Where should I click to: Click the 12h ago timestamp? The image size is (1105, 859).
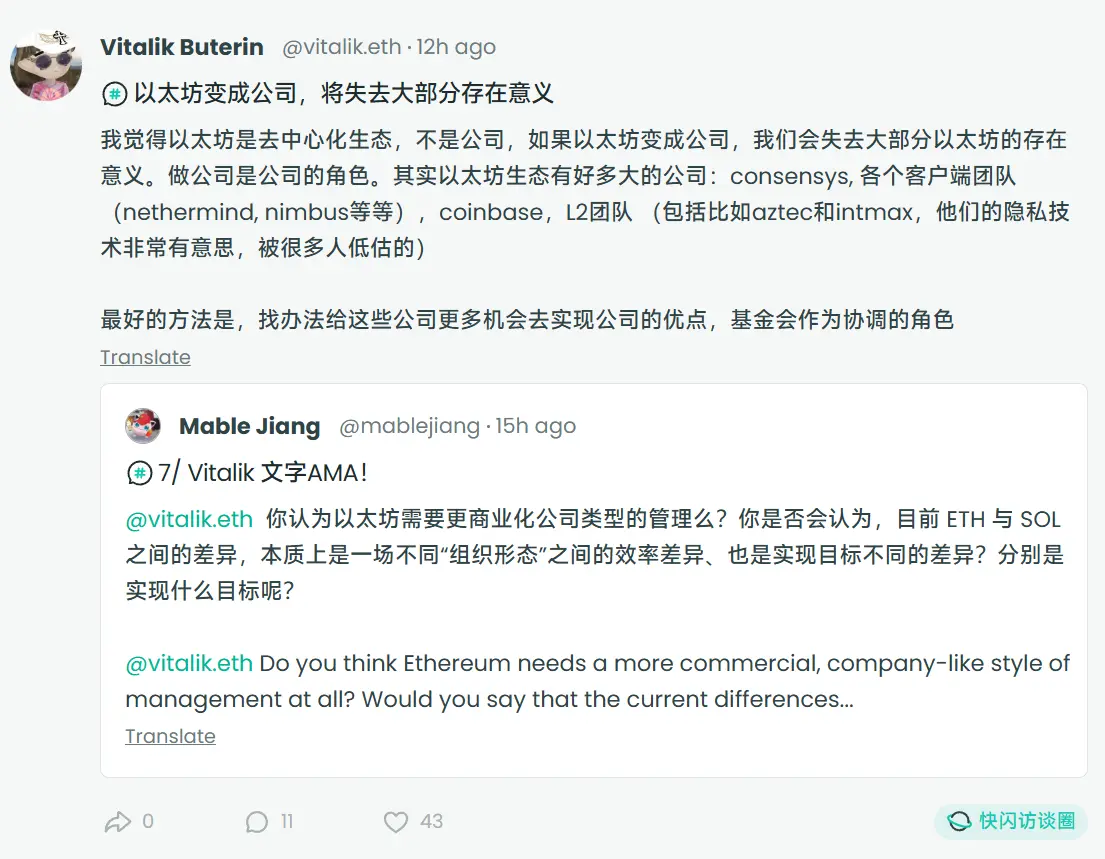point(456,47)
